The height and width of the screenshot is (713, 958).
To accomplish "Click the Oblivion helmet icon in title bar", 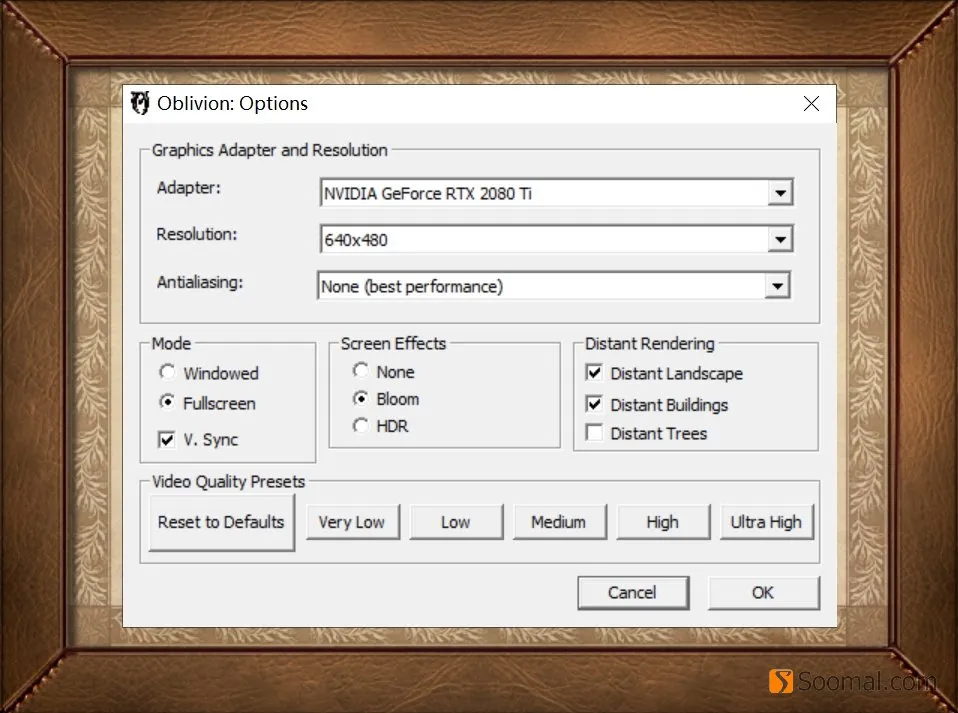I will tap(140, 103).
